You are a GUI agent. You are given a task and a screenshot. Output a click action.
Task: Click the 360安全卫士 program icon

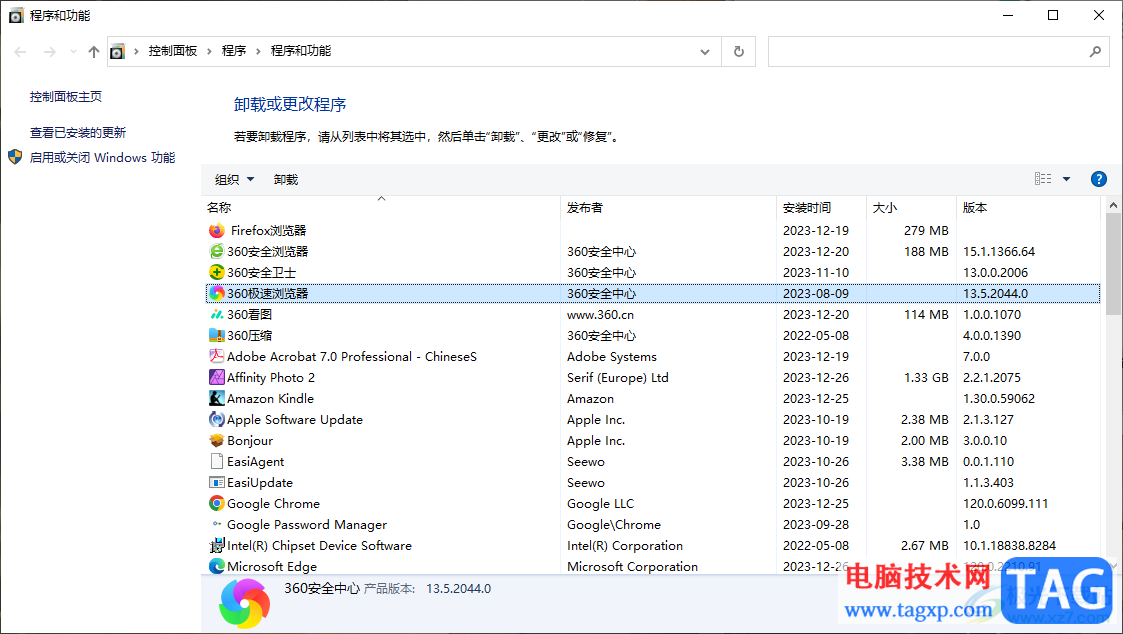tap(216, 272)
